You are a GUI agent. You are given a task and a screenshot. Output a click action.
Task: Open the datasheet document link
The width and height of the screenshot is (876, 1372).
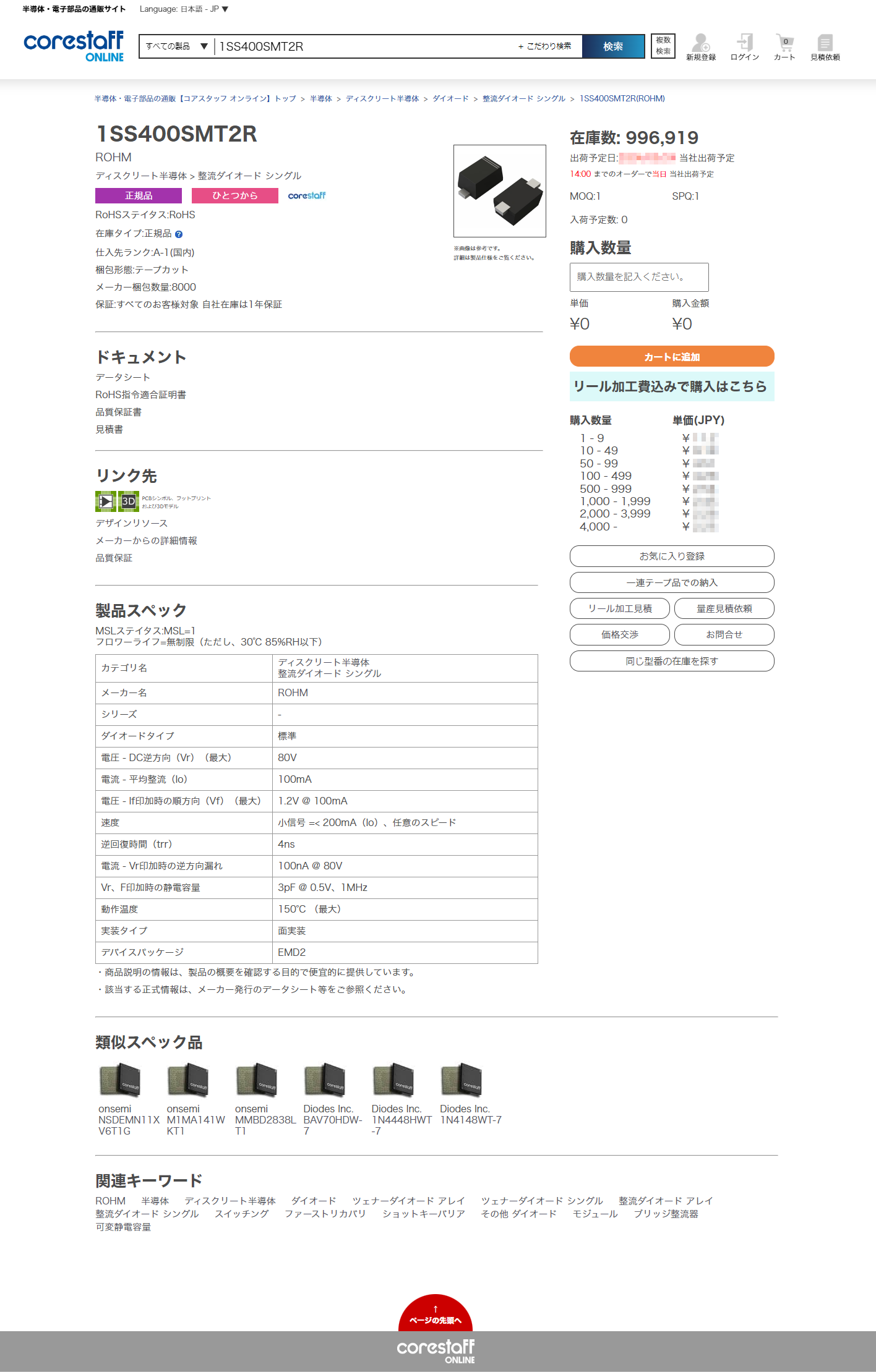coord(122,377)
